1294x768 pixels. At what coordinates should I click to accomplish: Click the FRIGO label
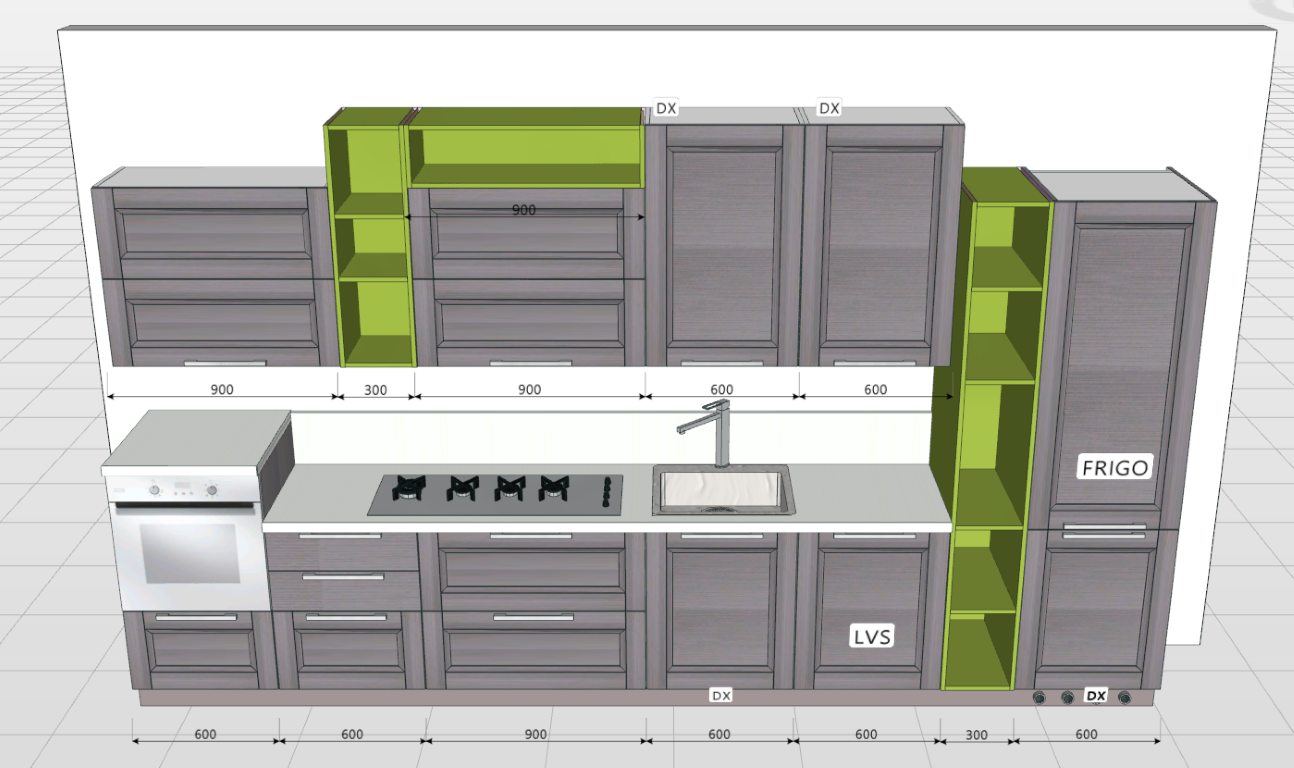[x=1115, y=467]
